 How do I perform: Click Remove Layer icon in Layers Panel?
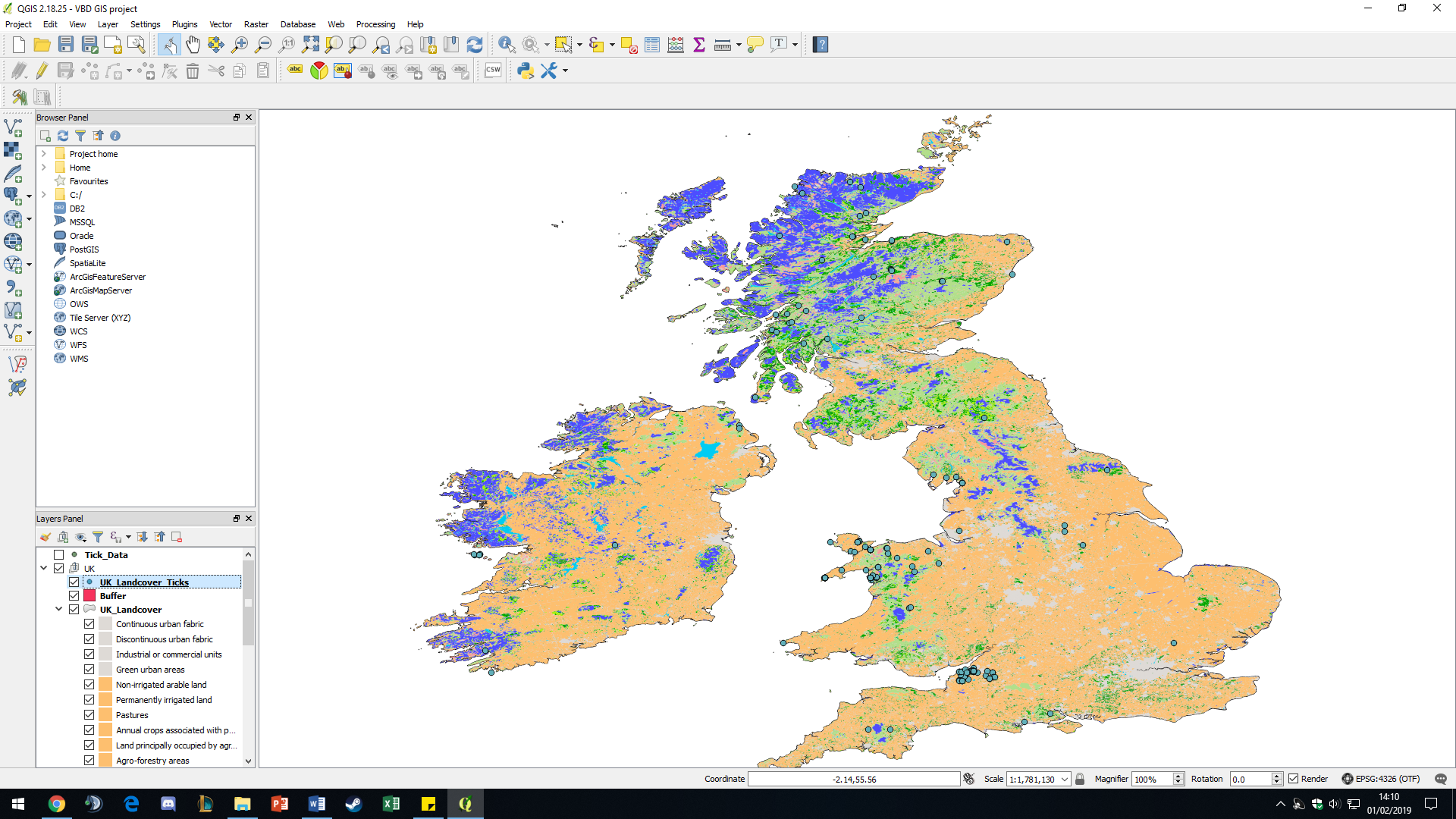tap(177, 537)
